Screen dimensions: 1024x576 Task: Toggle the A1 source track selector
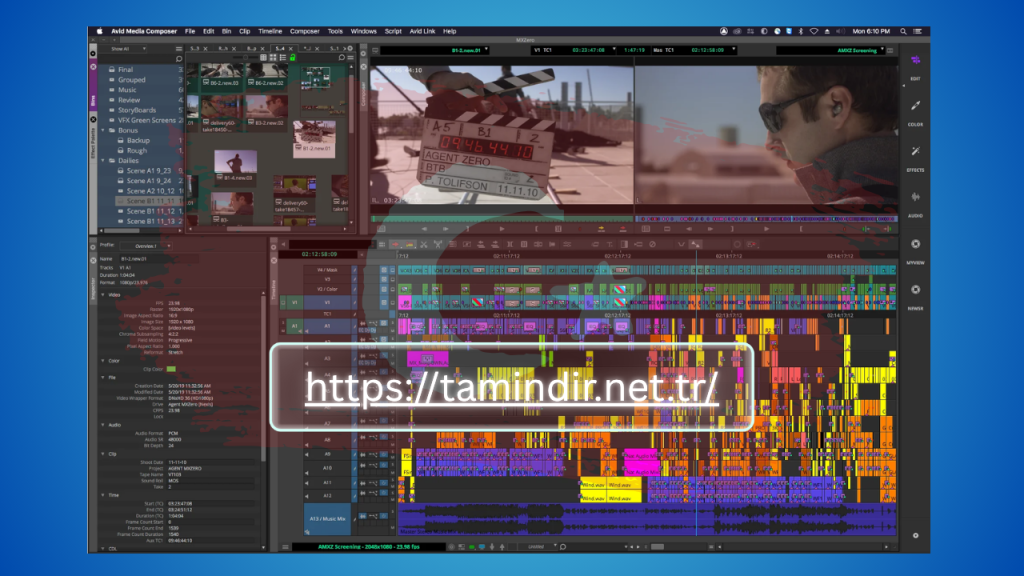(294, 325)
